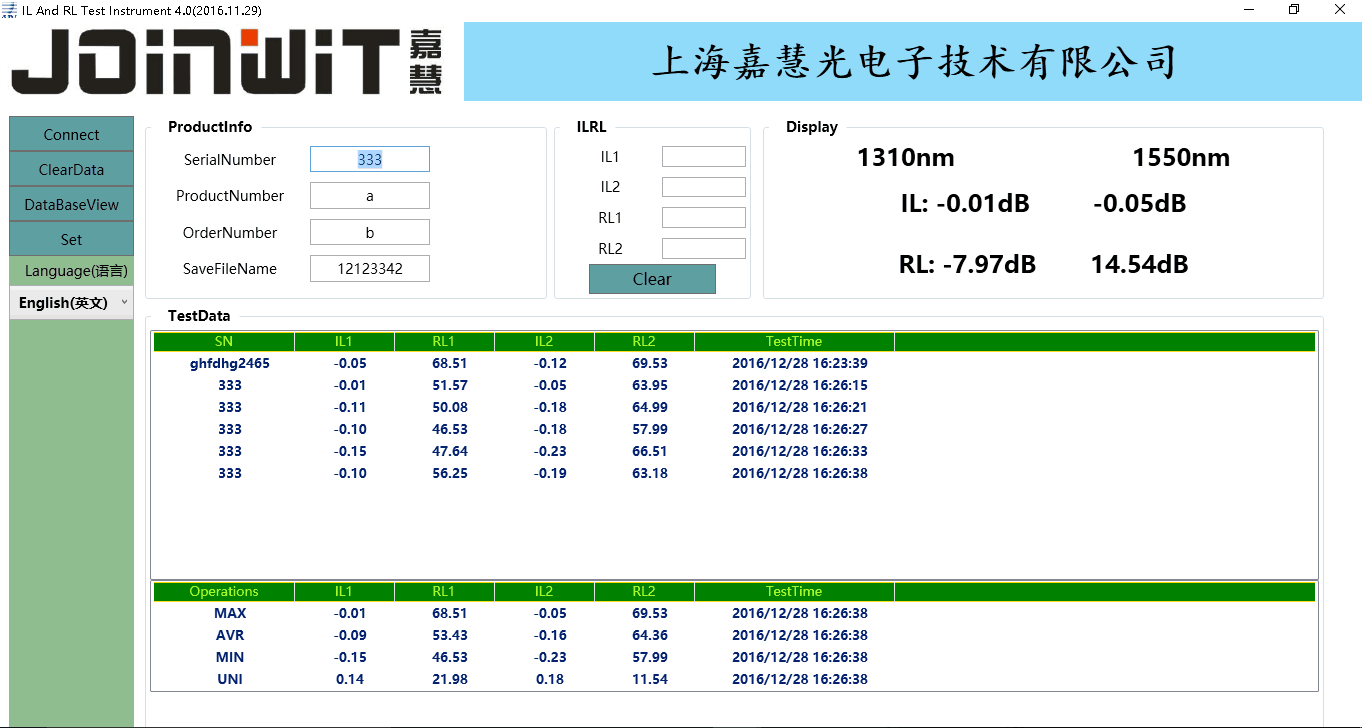
Task: Click the SerialNumber input field
Action: pyautogui.click(x=369, y=159)
